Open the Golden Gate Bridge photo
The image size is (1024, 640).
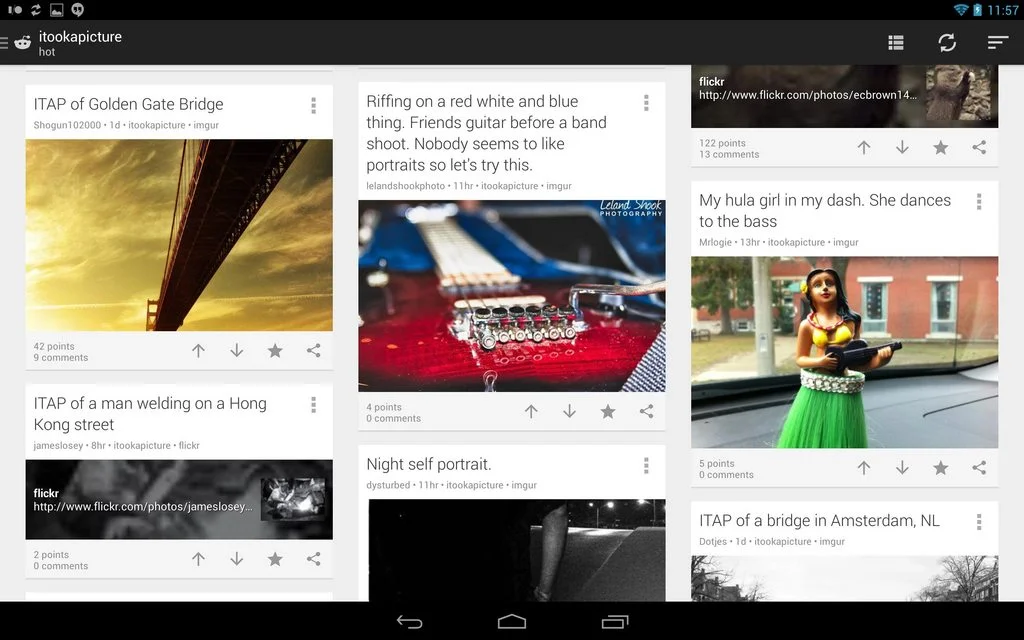click(179, 235)
